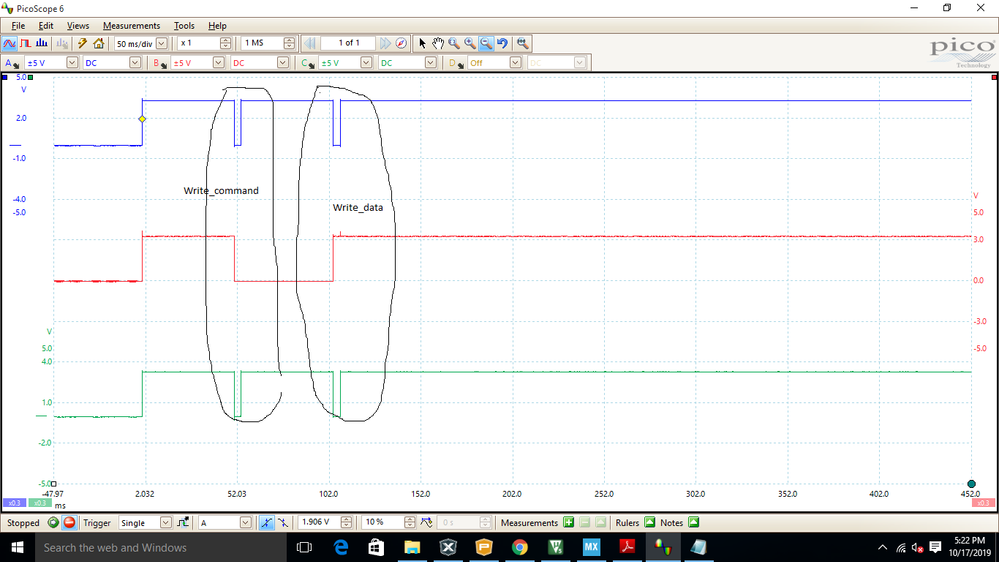Image resolution: width=999 pixels, height=562 pixels.
Task: Click the yellow trigger marker diamond
Action: [x=142, y=119]
